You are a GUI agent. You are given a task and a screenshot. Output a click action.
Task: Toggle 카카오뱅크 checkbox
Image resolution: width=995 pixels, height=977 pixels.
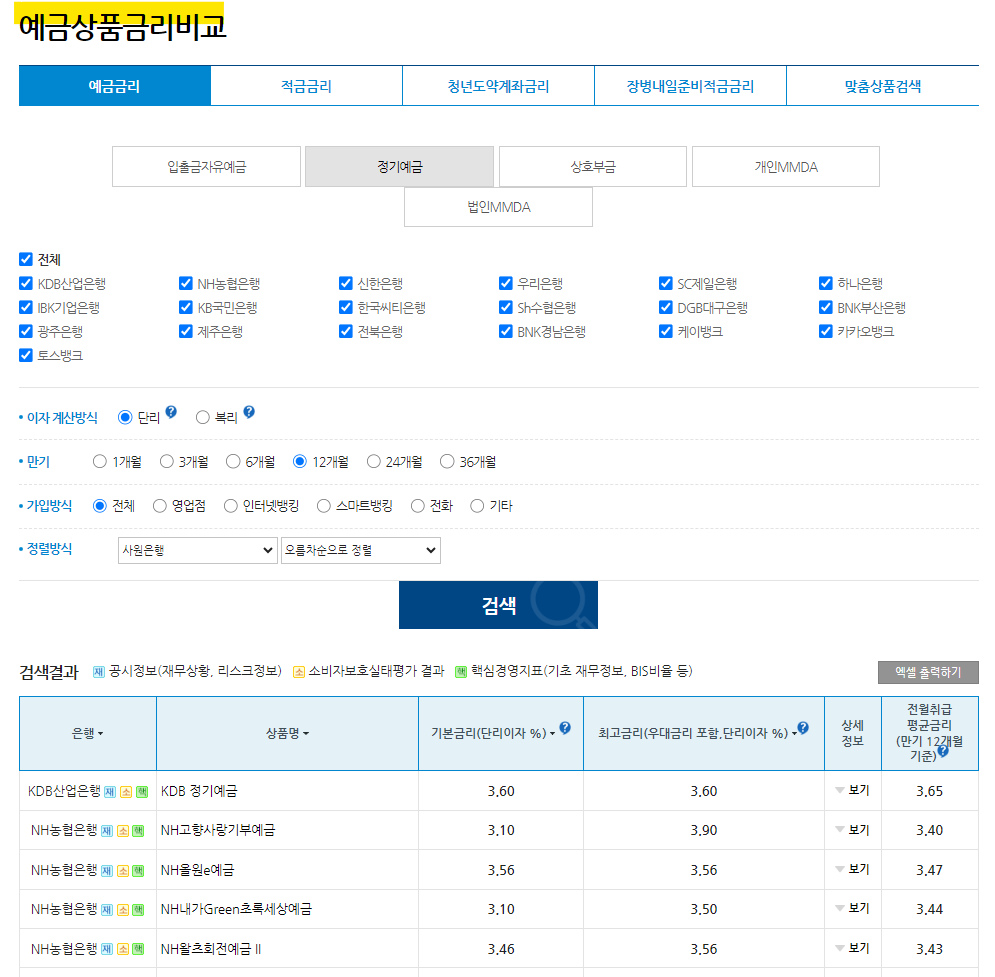[x=826, y=331]
